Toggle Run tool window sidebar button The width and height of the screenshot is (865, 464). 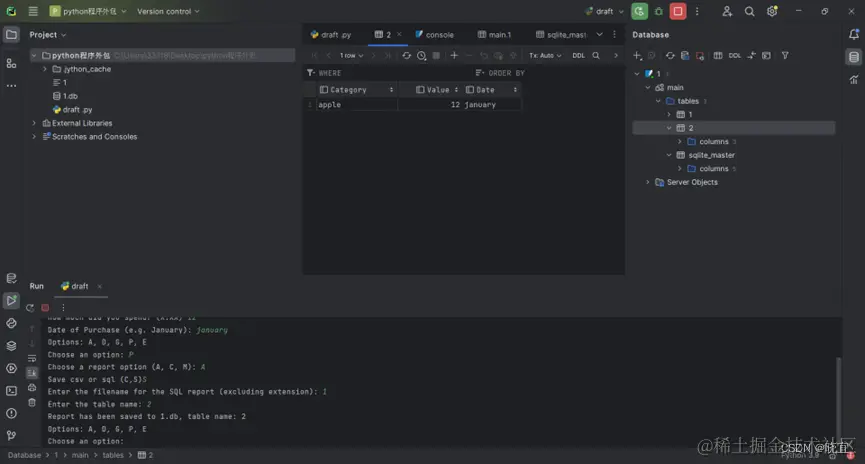pyautogui.click(x=11, y=300)
